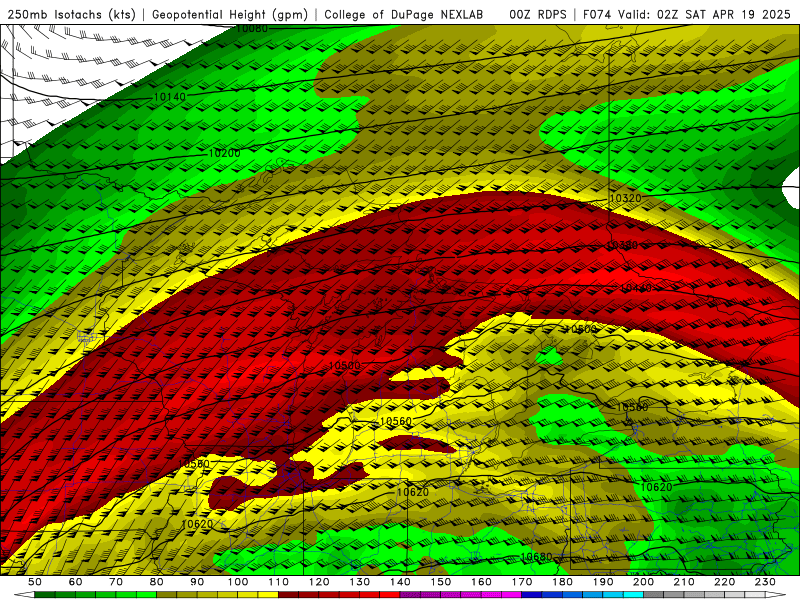The height and width of the screenshot is (600, 800).
Task: Click the cyan swatch left of 200
Action: (633, 595)
